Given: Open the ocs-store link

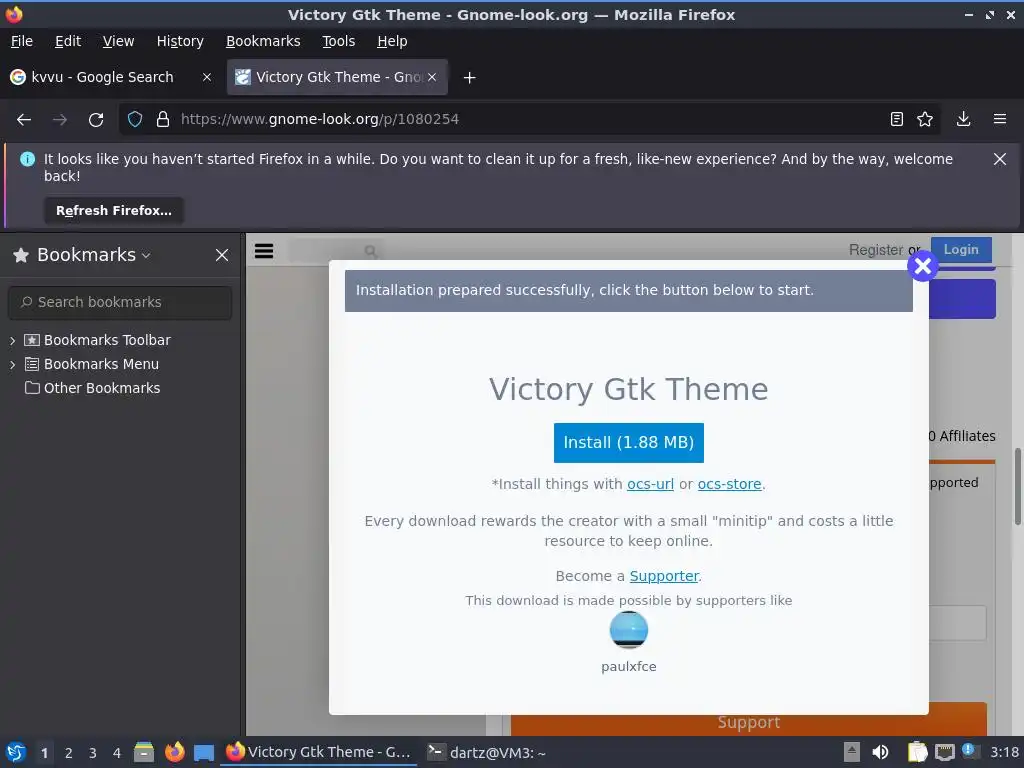Looking at the screenshot, I should point(729,484).
